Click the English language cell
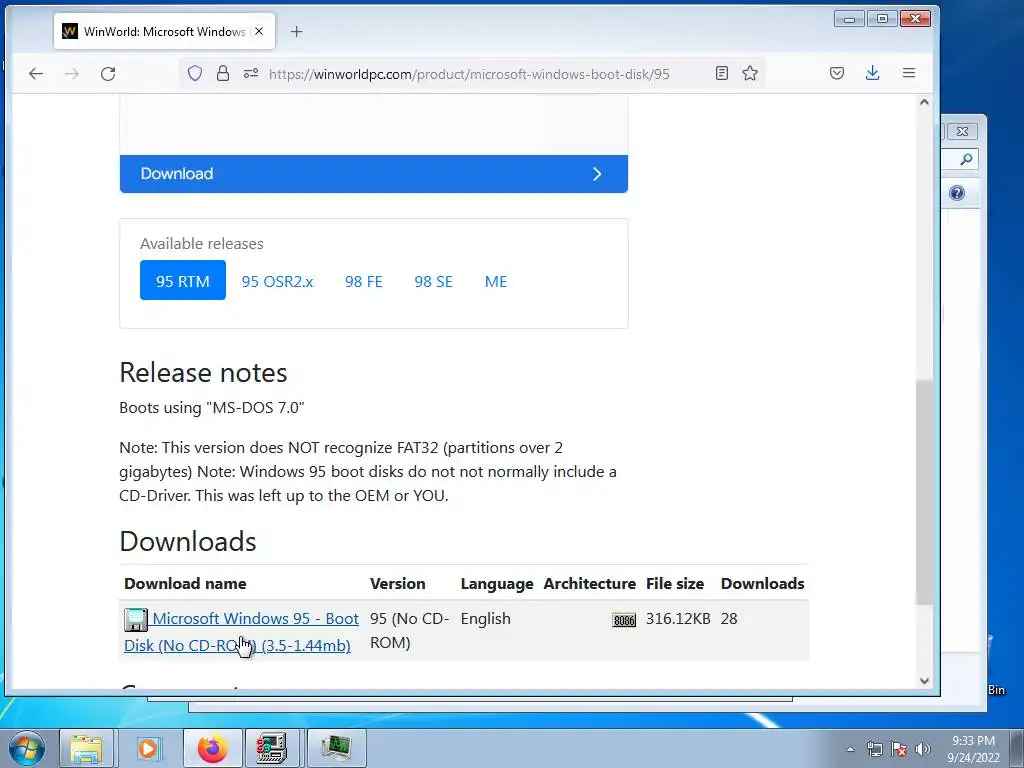This screenshot has width=1024, height=768. click(x=486, y=618)
